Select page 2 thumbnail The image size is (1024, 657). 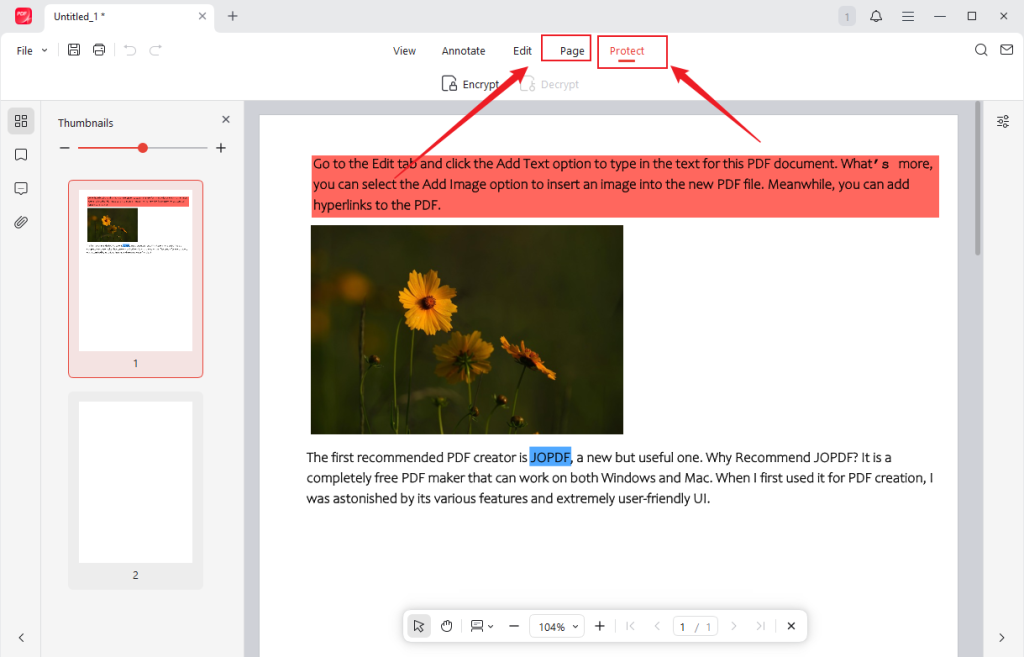click(135, 481)
